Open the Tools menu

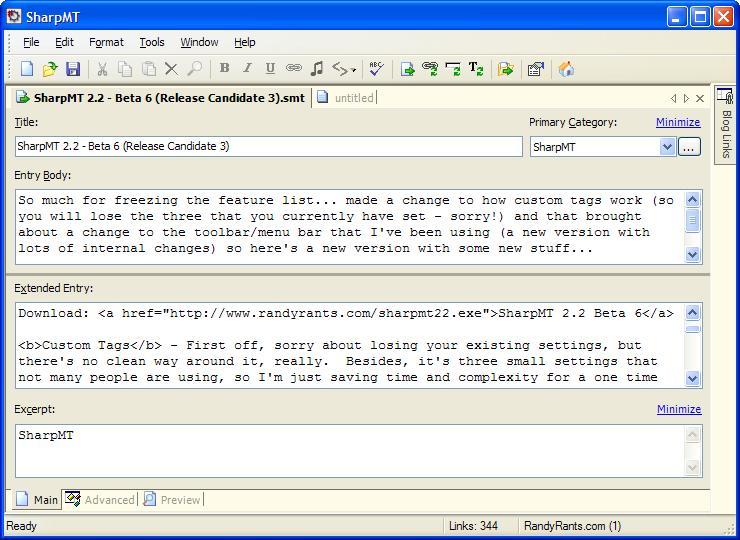[152, 42]
